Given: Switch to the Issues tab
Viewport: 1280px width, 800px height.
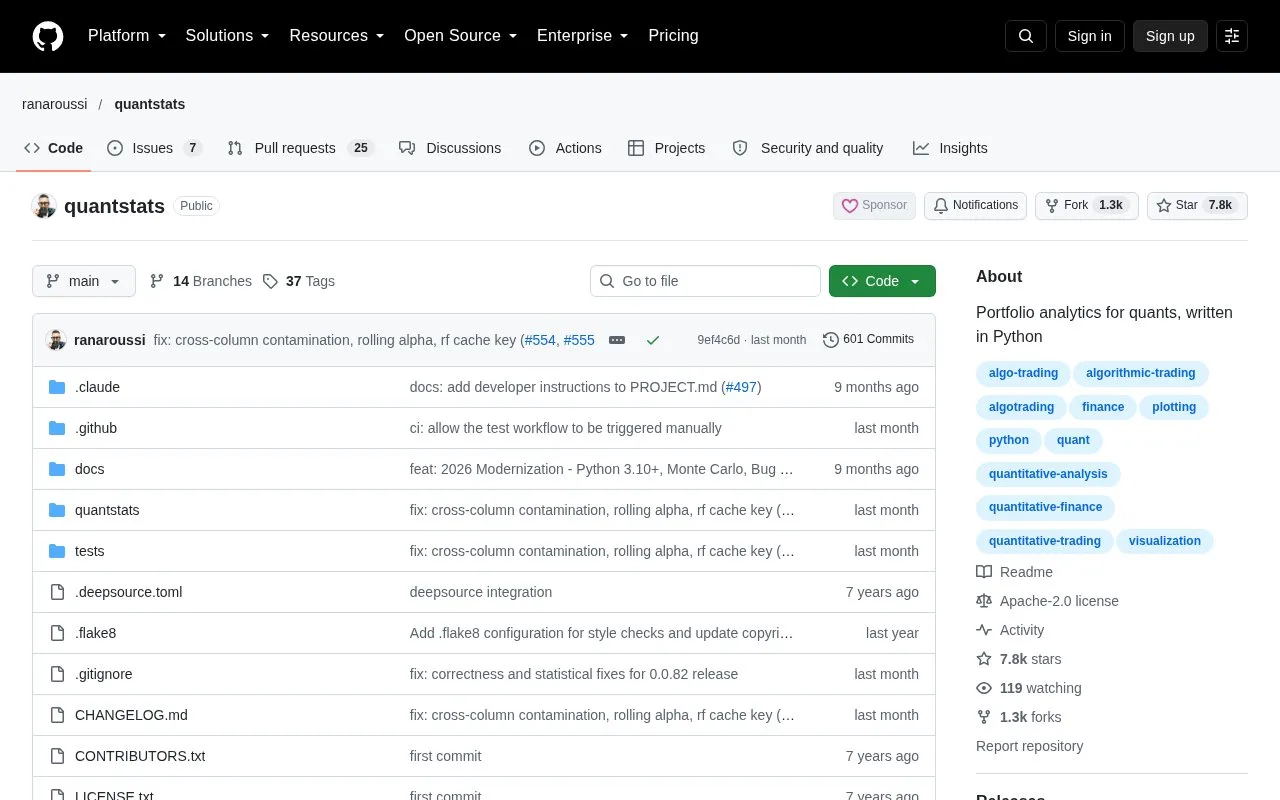Looking at the screenshot, I should 154,148.
